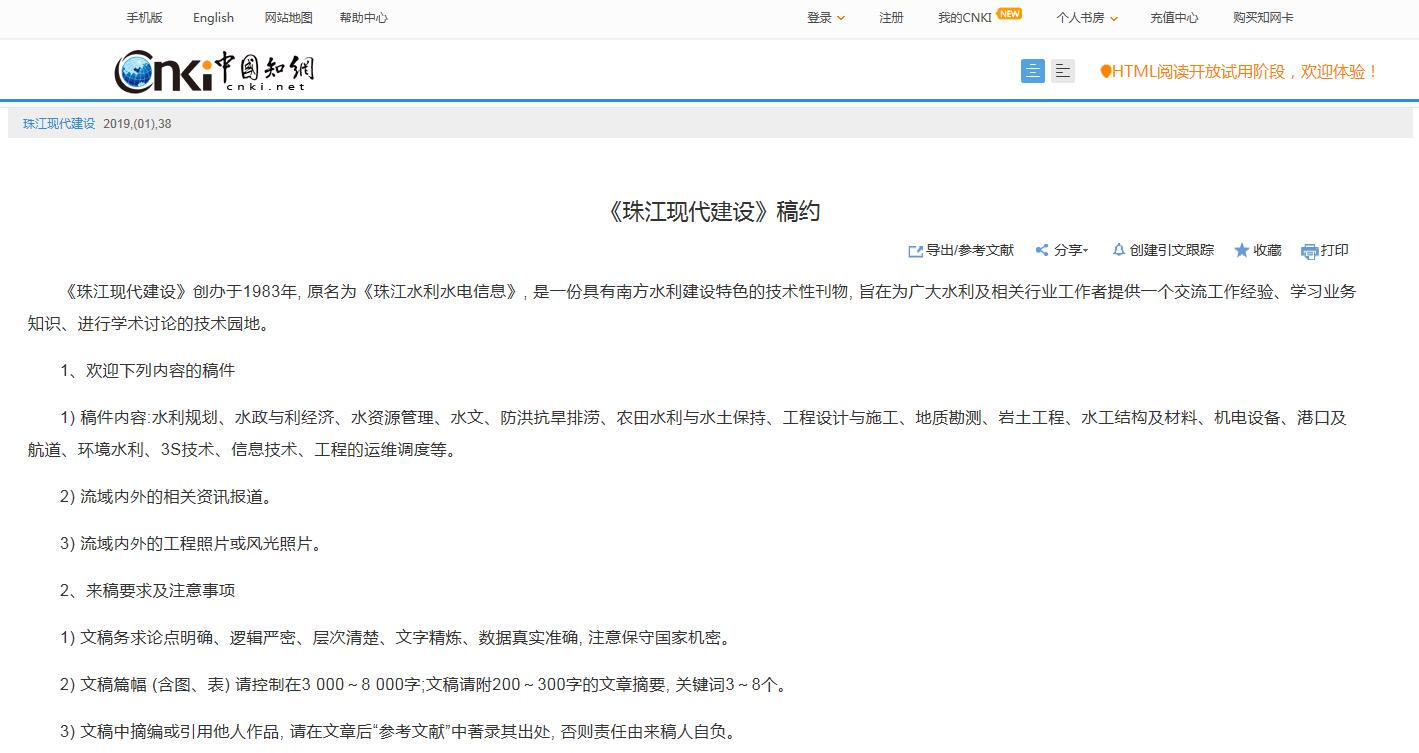The width and height of the screenshot is (1419, 753).
Task: Click the CNKI 中国知网 logo
Action: pyautogui.click(x=214, y=71)
